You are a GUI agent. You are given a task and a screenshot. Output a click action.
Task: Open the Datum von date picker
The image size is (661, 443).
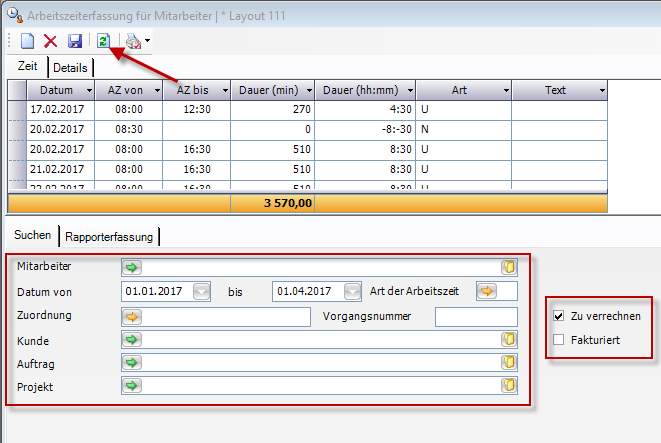201,292
